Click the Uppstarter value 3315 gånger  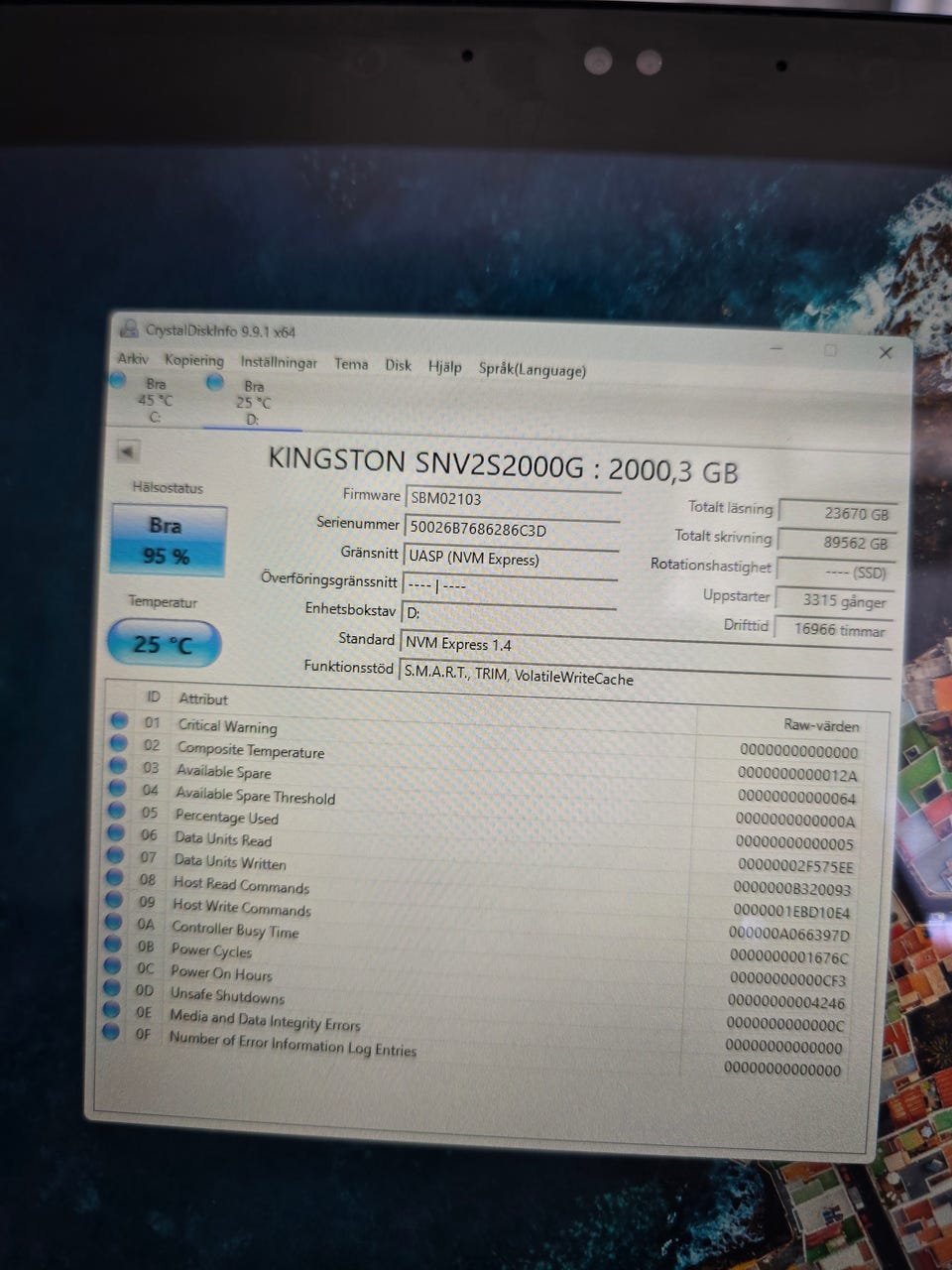tap(833, 599)
